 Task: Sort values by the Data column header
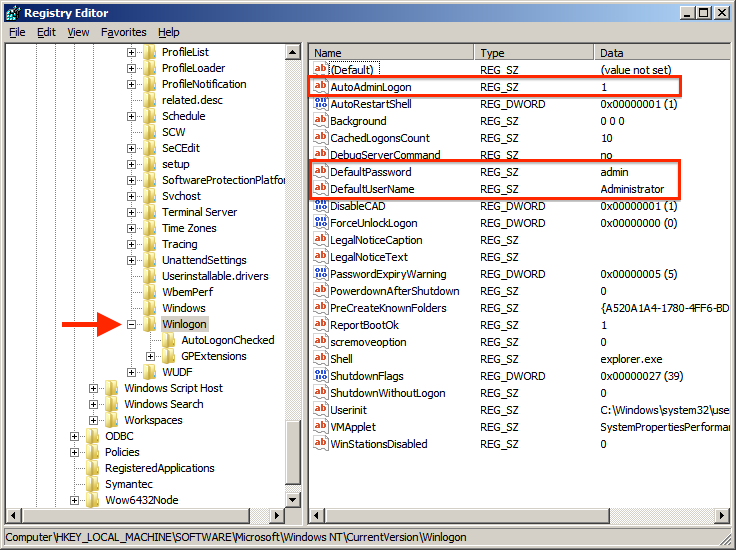point(662,53)
